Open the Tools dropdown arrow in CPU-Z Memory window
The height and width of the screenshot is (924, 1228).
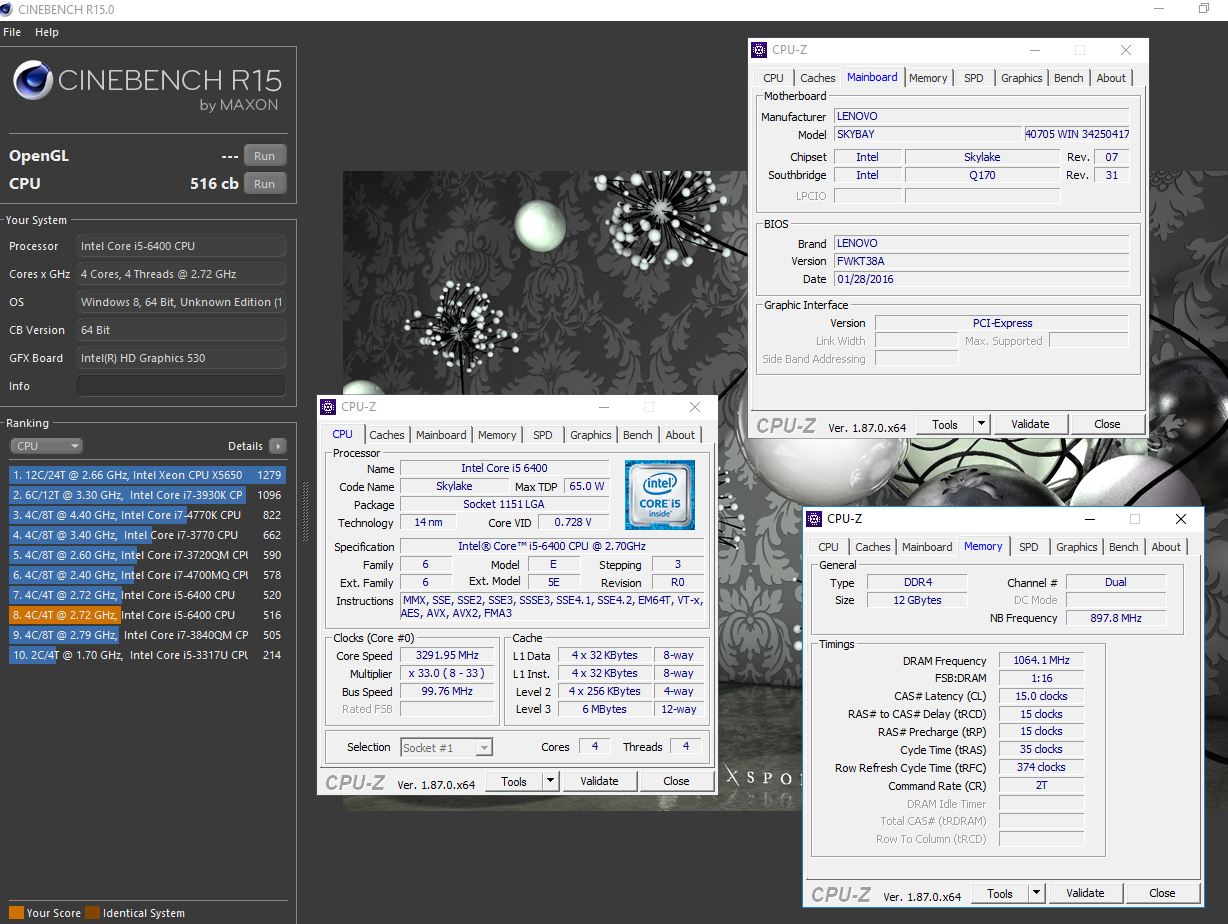[x=1036, y=894]
